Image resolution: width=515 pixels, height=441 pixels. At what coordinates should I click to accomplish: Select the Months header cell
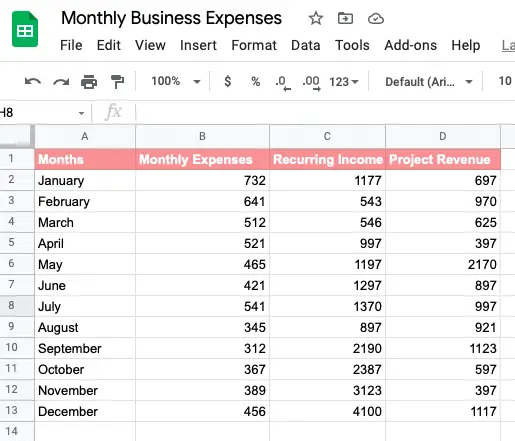click(85, 159)
